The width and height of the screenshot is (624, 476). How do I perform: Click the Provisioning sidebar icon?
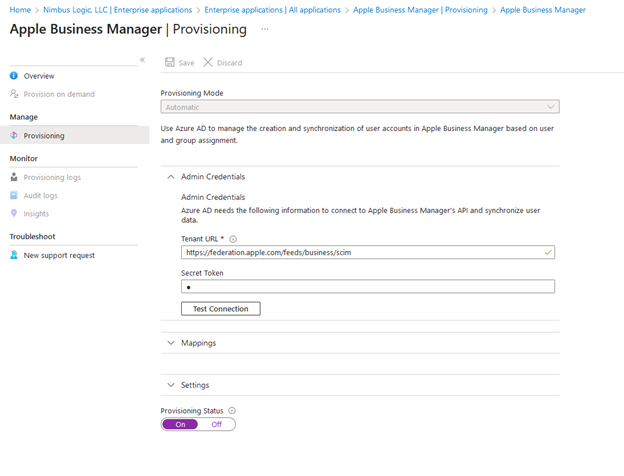[14, 135]
